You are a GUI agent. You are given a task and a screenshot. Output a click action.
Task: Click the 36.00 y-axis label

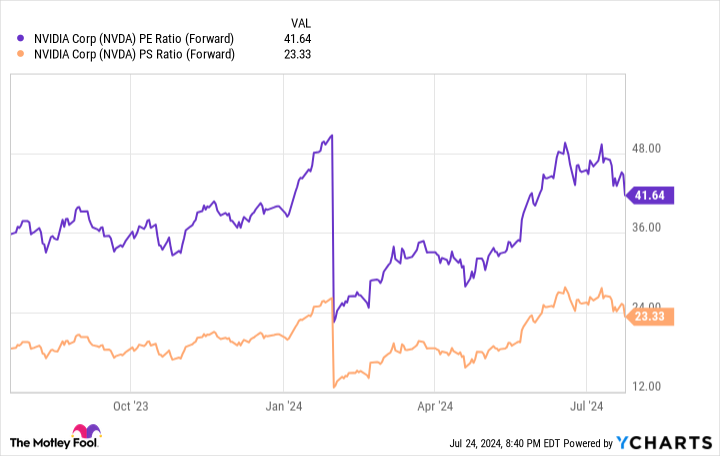click(x=647, y=227)
